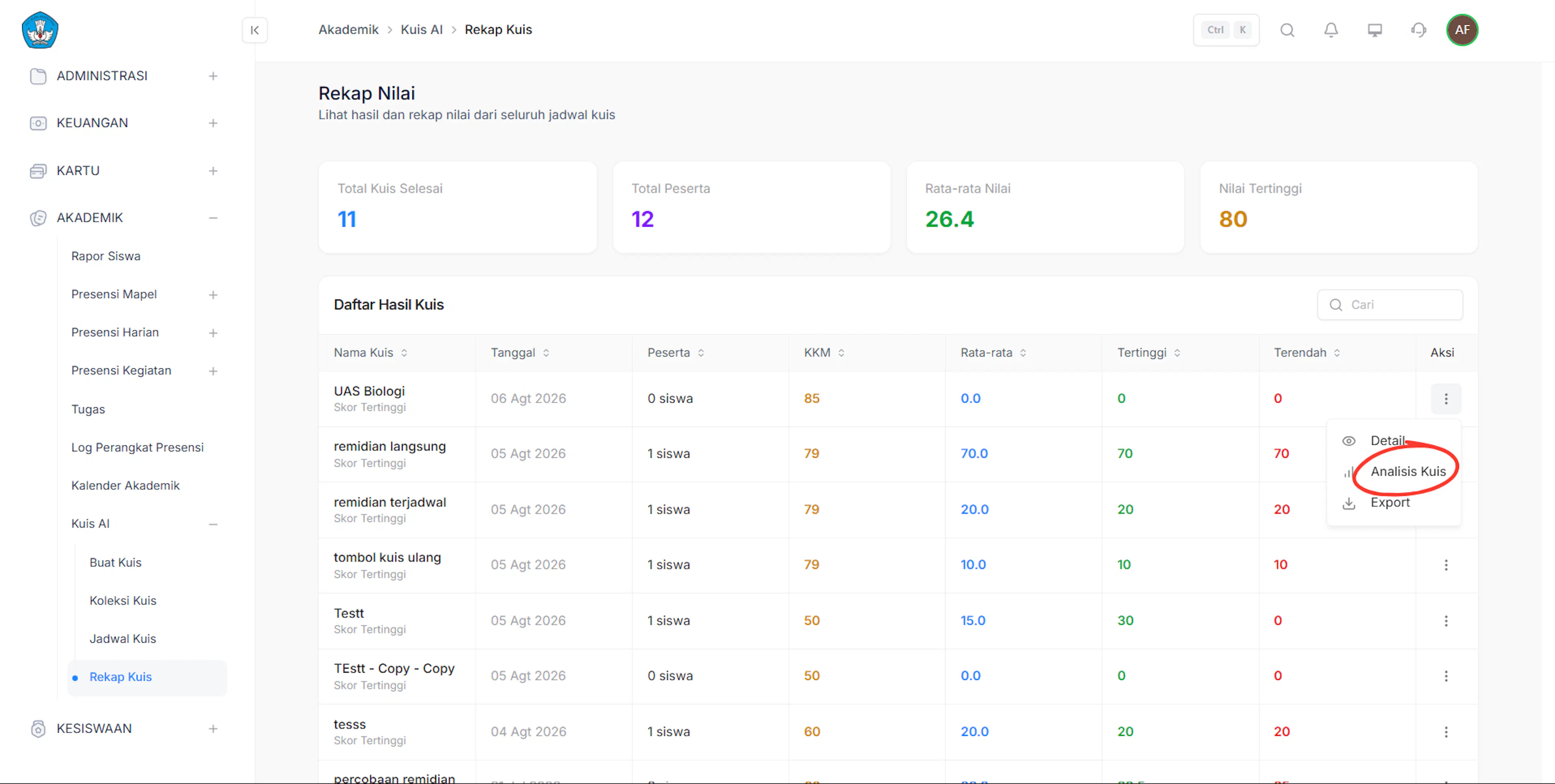Open the headset support icon

[x=1419, y=30]
